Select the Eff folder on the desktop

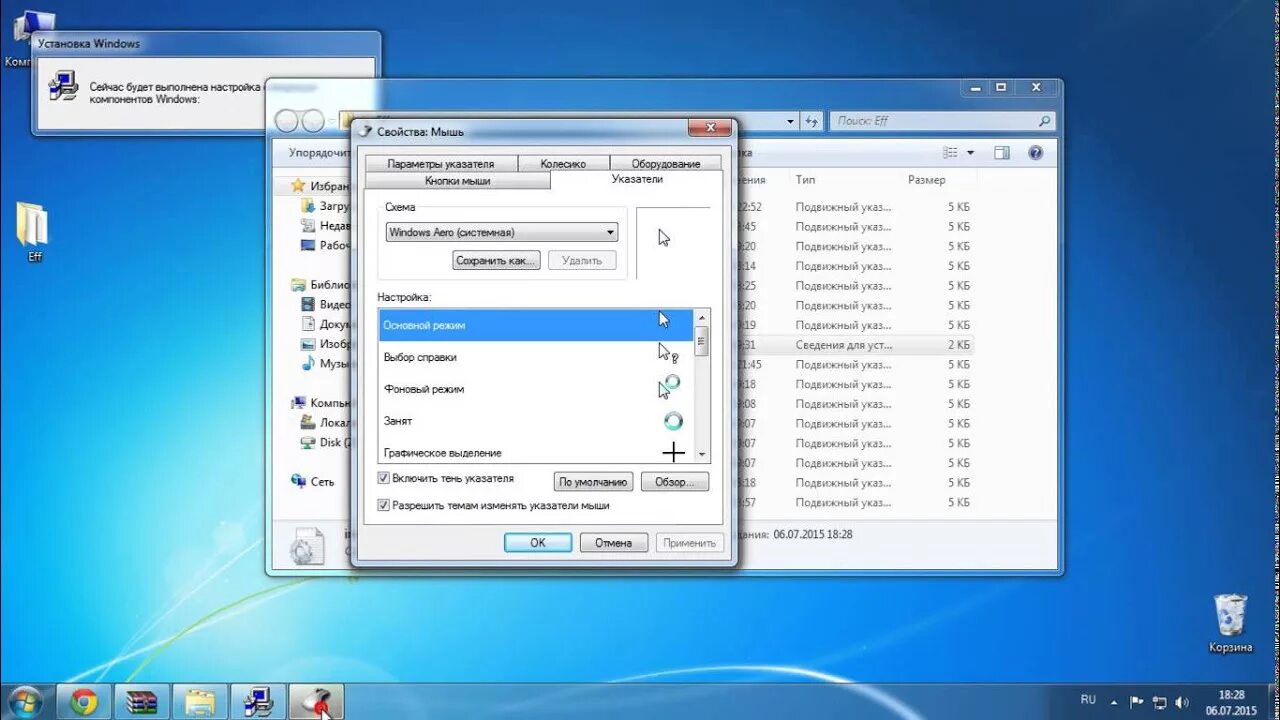tap(33, 232)
